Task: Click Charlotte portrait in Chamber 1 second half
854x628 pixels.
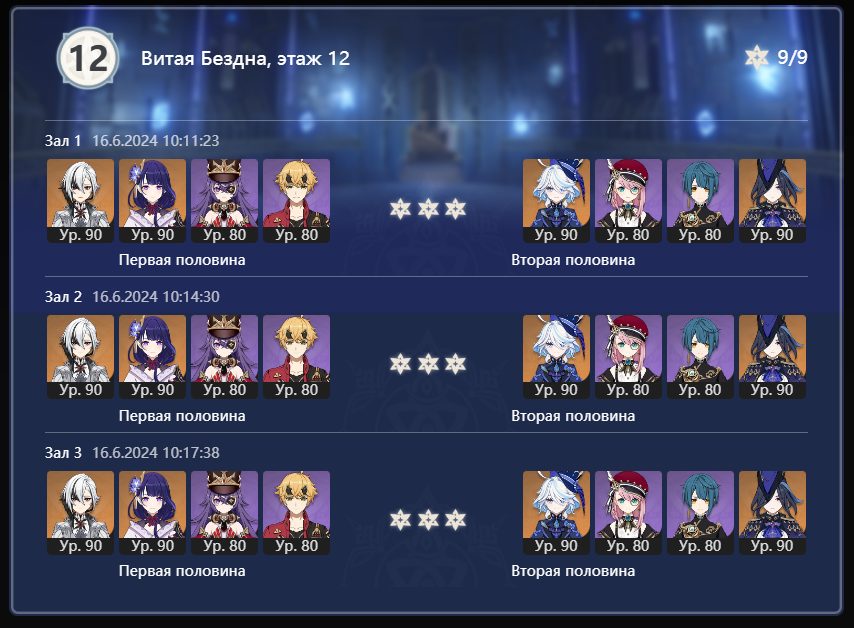Action: pos(628,200)
